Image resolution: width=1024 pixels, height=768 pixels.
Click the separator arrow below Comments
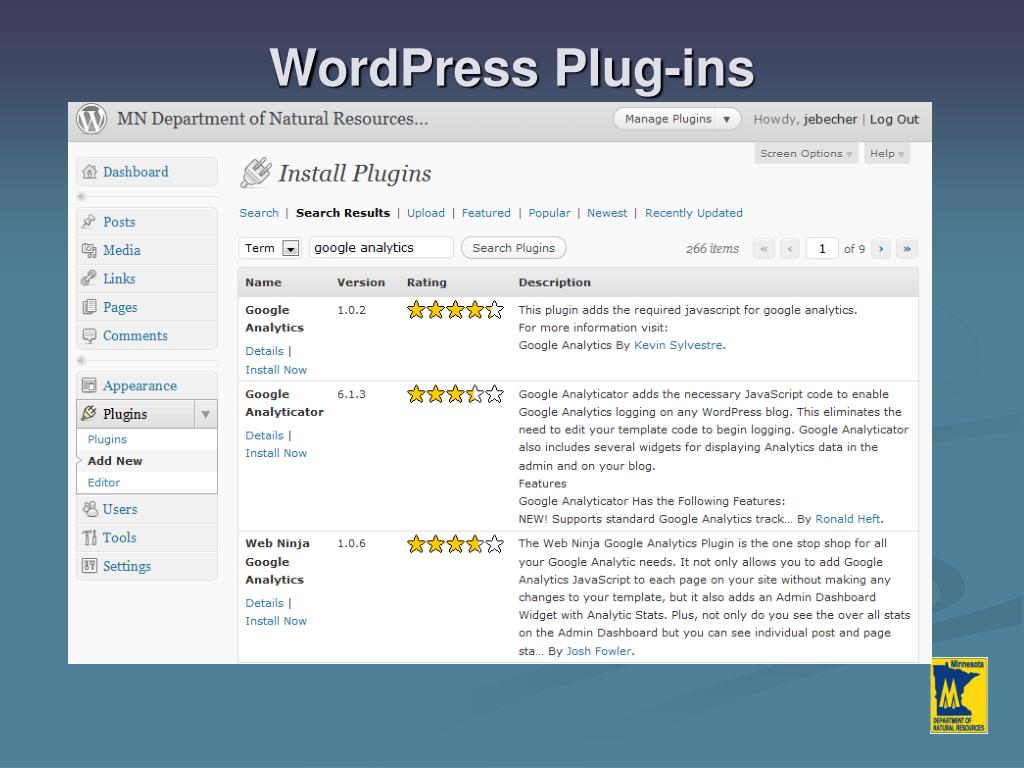click(82, 360)
